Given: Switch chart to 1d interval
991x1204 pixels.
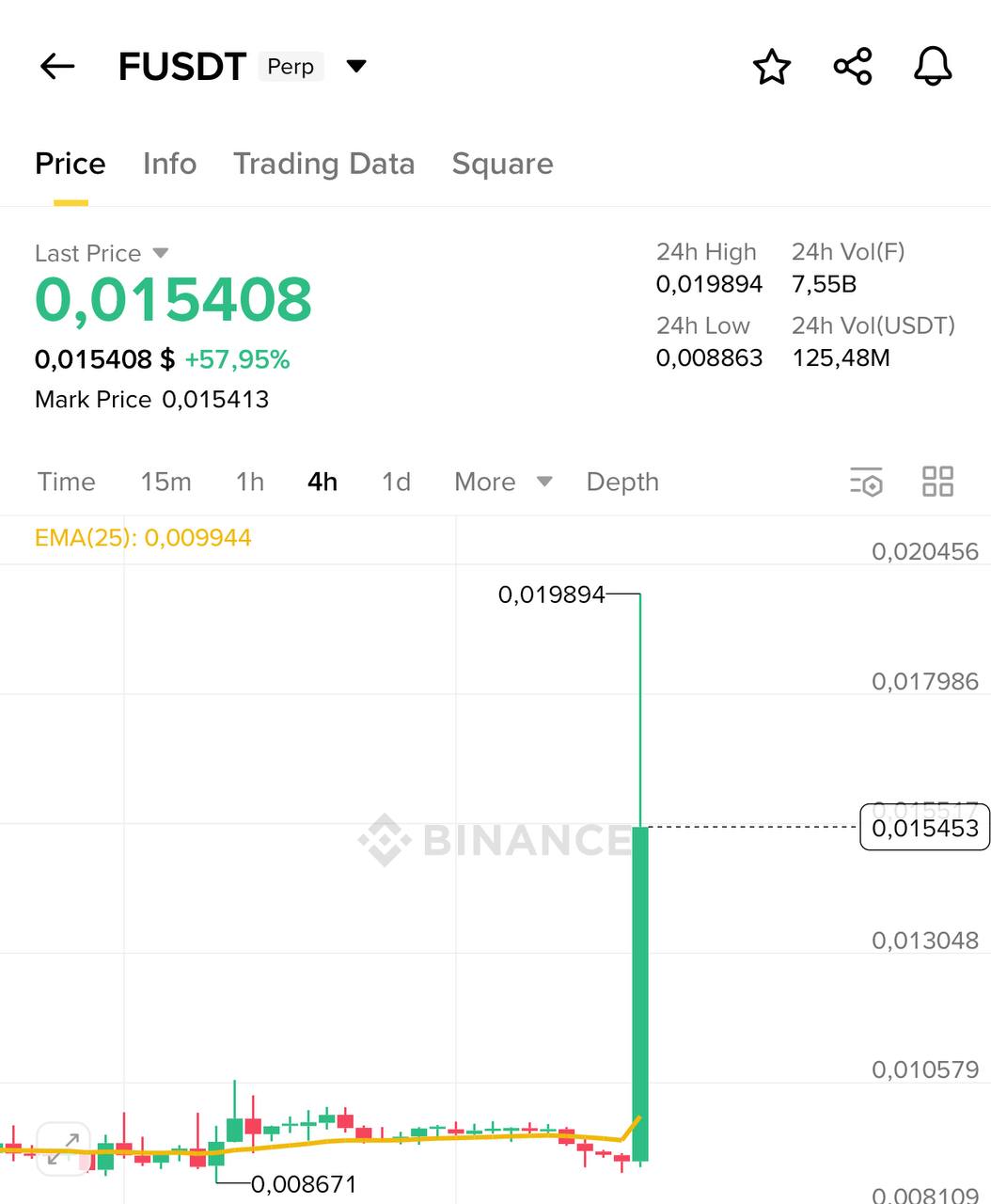Looking at the screenshot, I should [396, 482].
